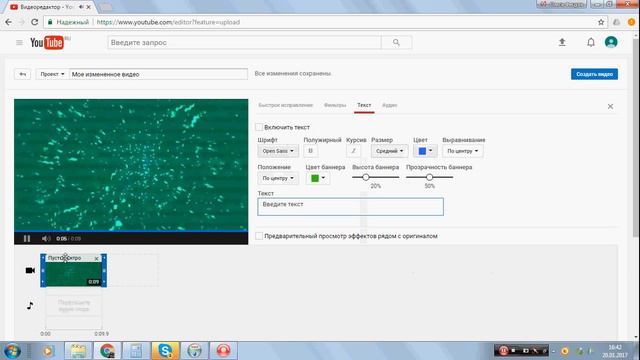The image size is (640, 360).
Task: Click the YouTube search box Введите запрос
Action: click(x=244, y=42)
